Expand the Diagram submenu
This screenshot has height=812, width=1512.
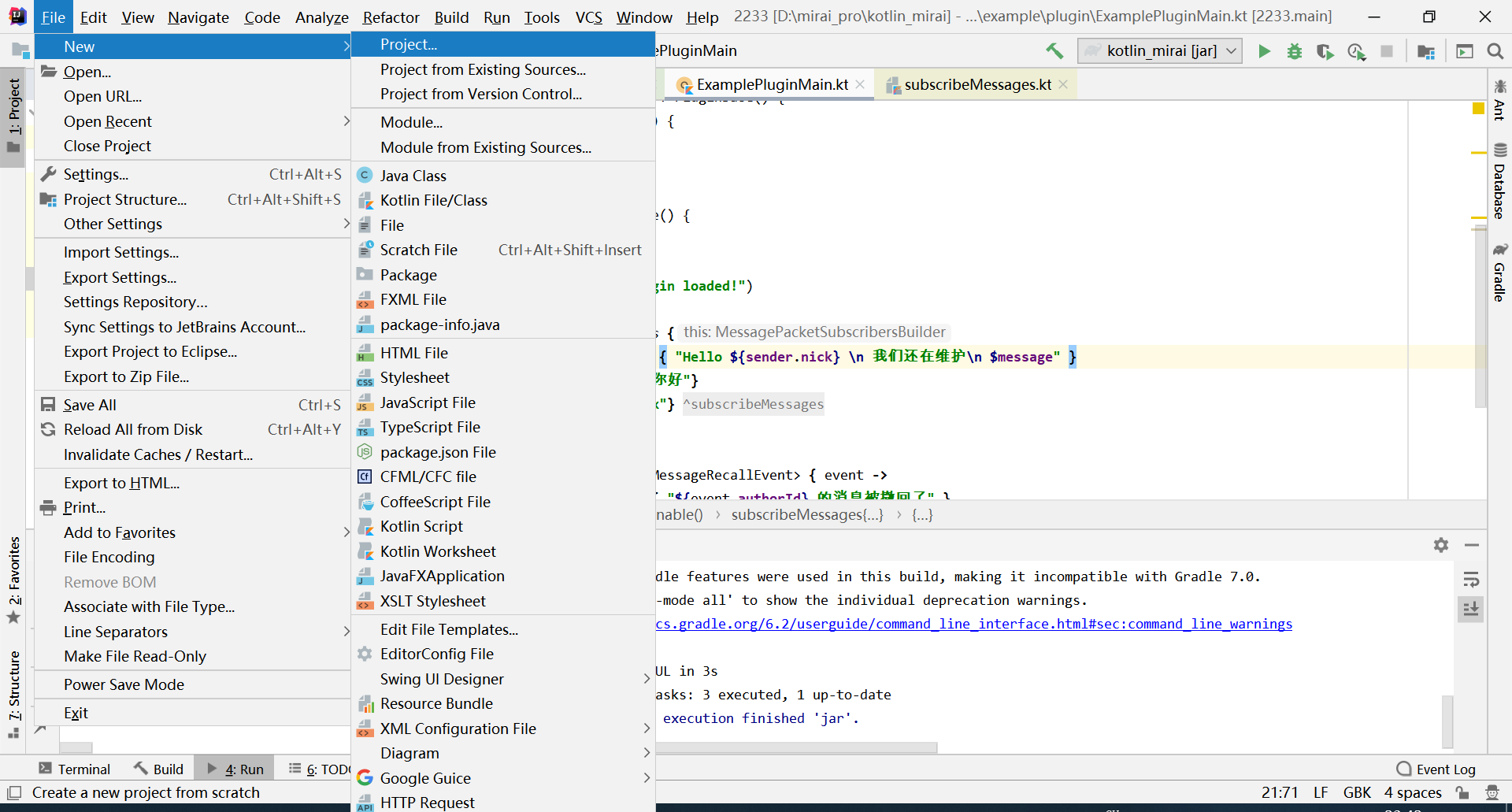(x=502, y=753)
